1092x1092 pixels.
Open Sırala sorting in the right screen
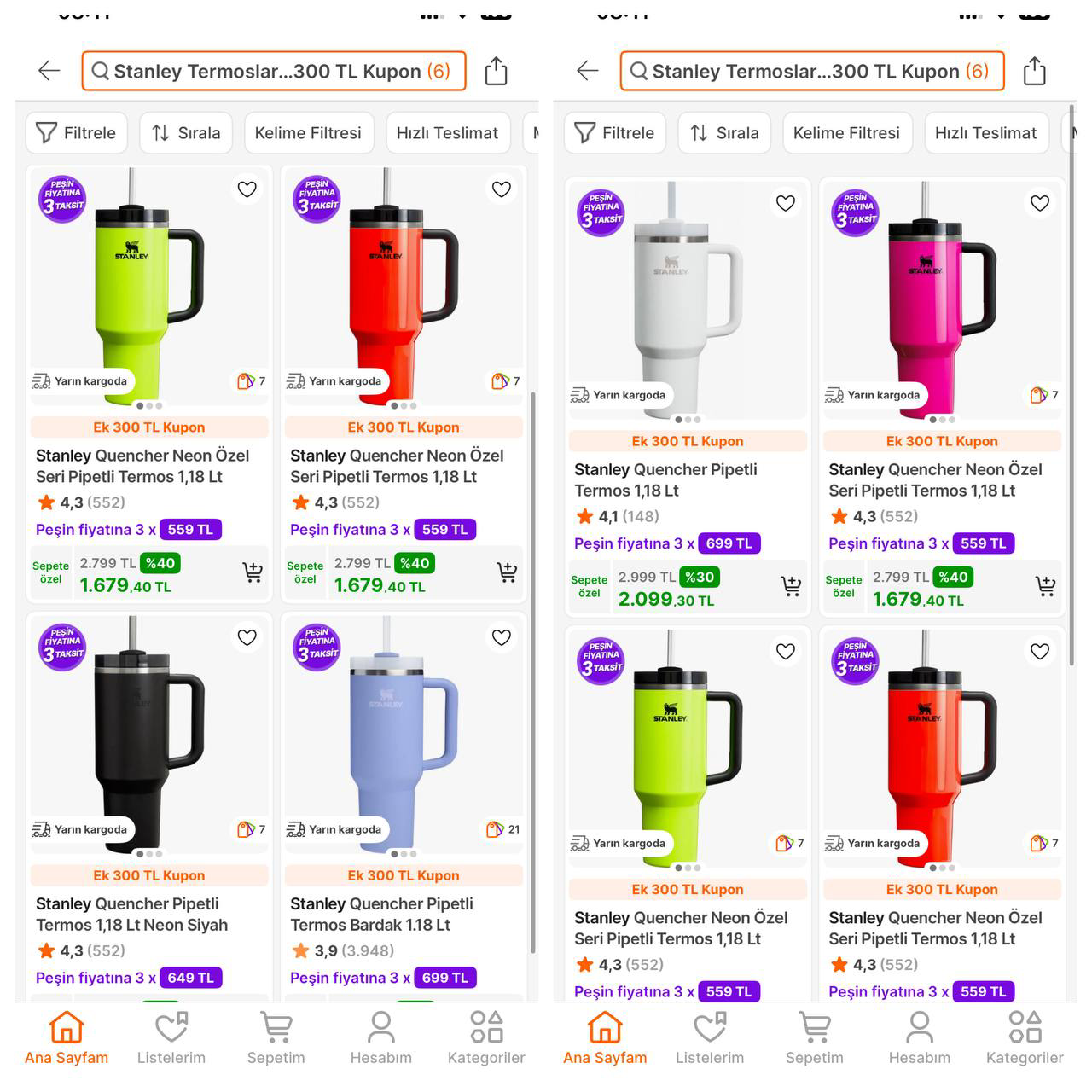click(724, 133)
